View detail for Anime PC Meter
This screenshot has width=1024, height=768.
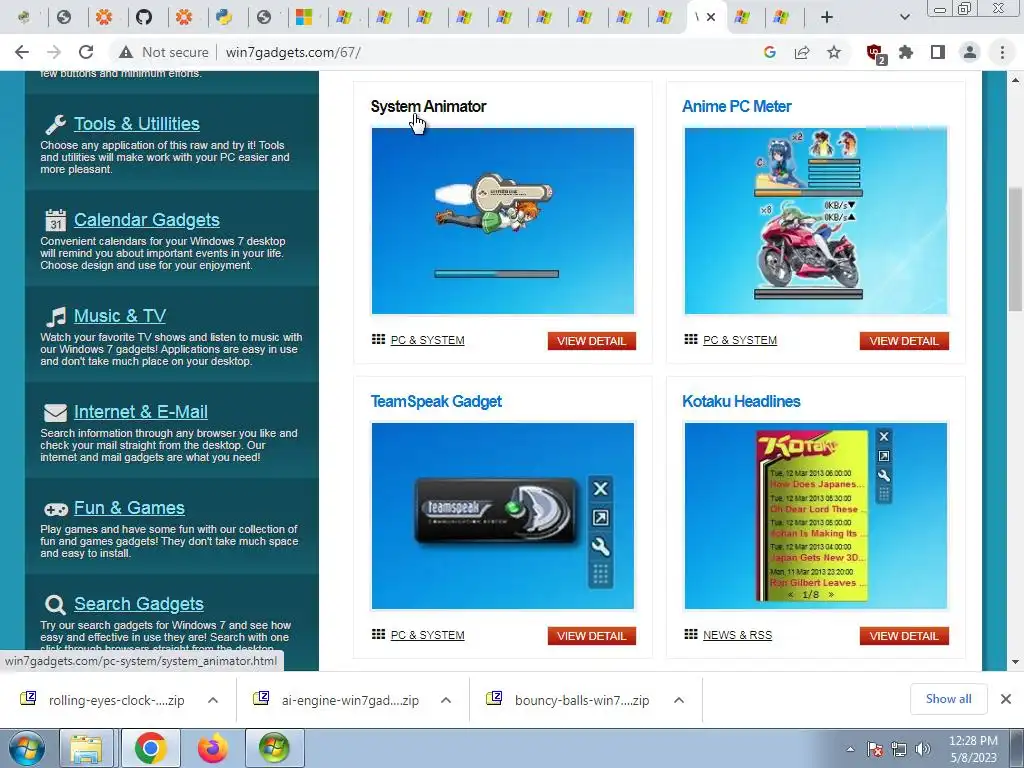pyautogui.click(x=904, y=341)
